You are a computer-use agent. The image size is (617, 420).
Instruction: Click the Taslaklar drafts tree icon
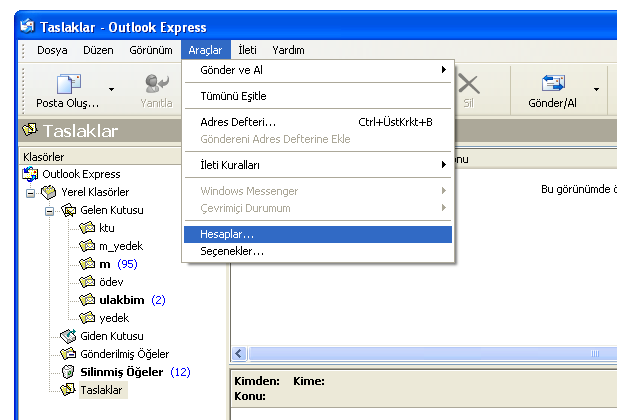pyautogui.click(x=68, y=390)
